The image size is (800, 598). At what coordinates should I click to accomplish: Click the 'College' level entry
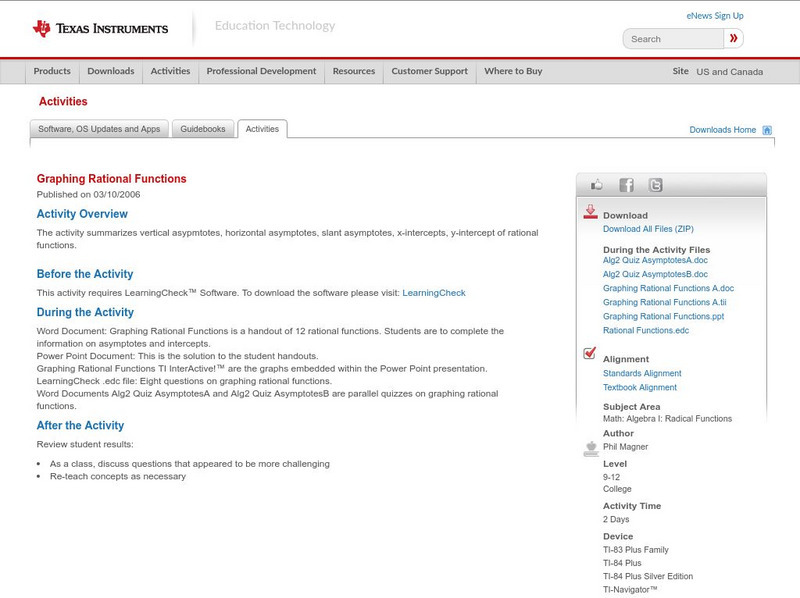pyautogui.click(x=617, y=489)
